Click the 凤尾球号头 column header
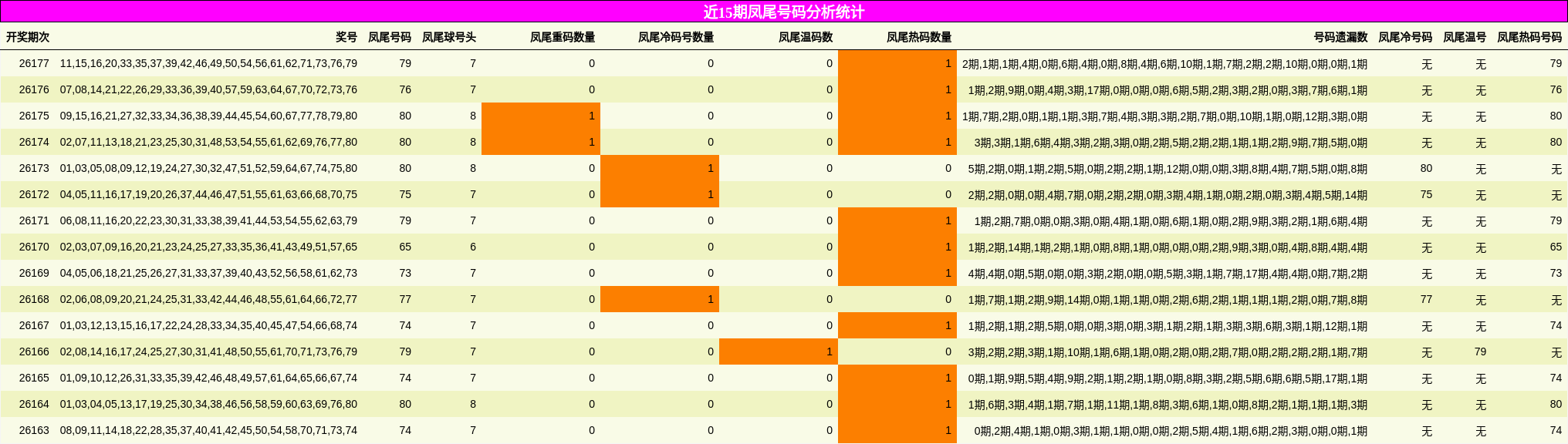1568x444 pixels. click(449, 37)
